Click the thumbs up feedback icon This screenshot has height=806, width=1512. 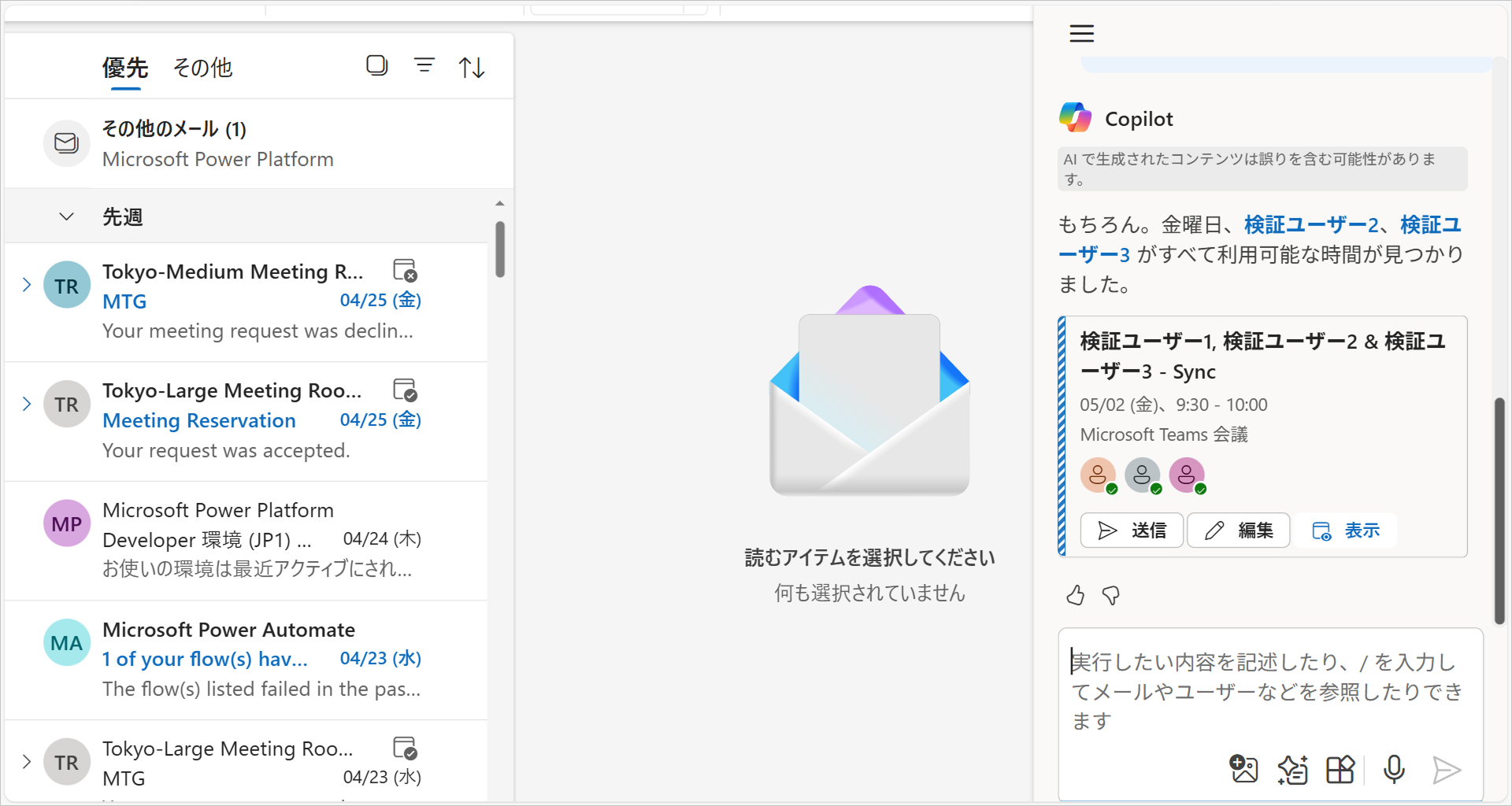coord(1075,595)
